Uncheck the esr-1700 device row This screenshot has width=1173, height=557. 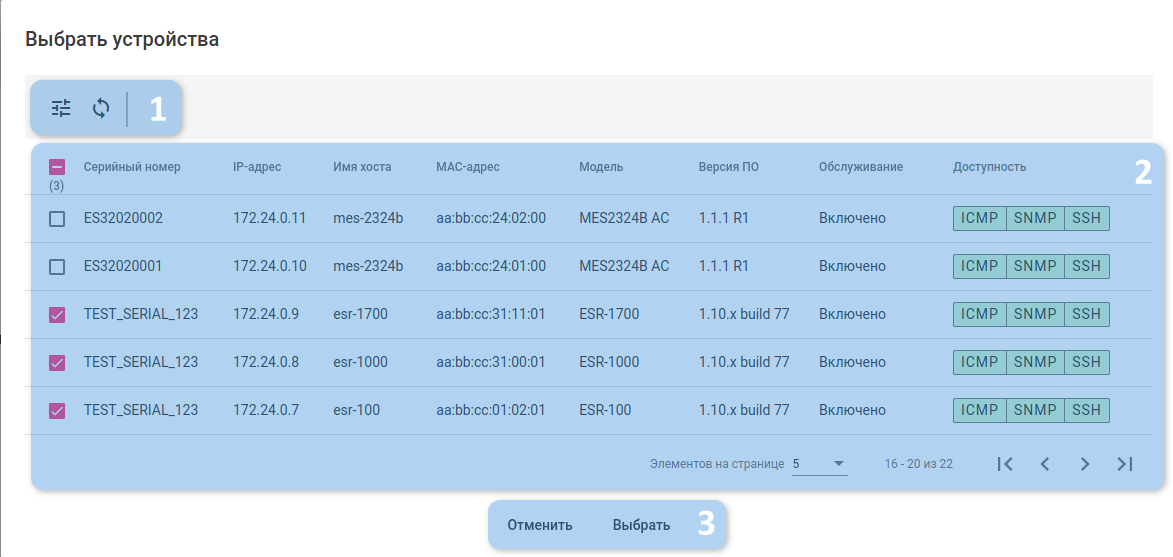pos(57,315)
